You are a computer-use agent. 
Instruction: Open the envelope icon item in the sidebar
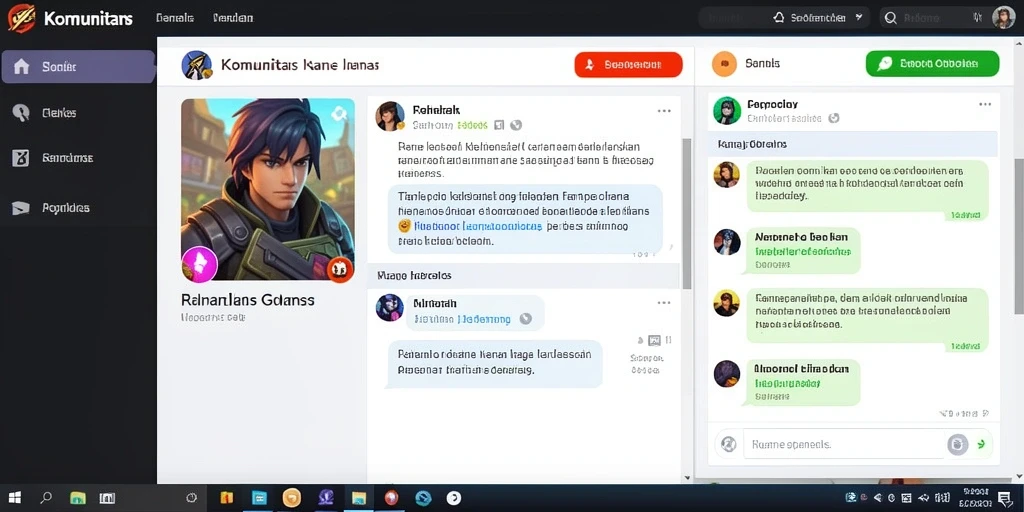pyautogui.click(x=21, y=208)
